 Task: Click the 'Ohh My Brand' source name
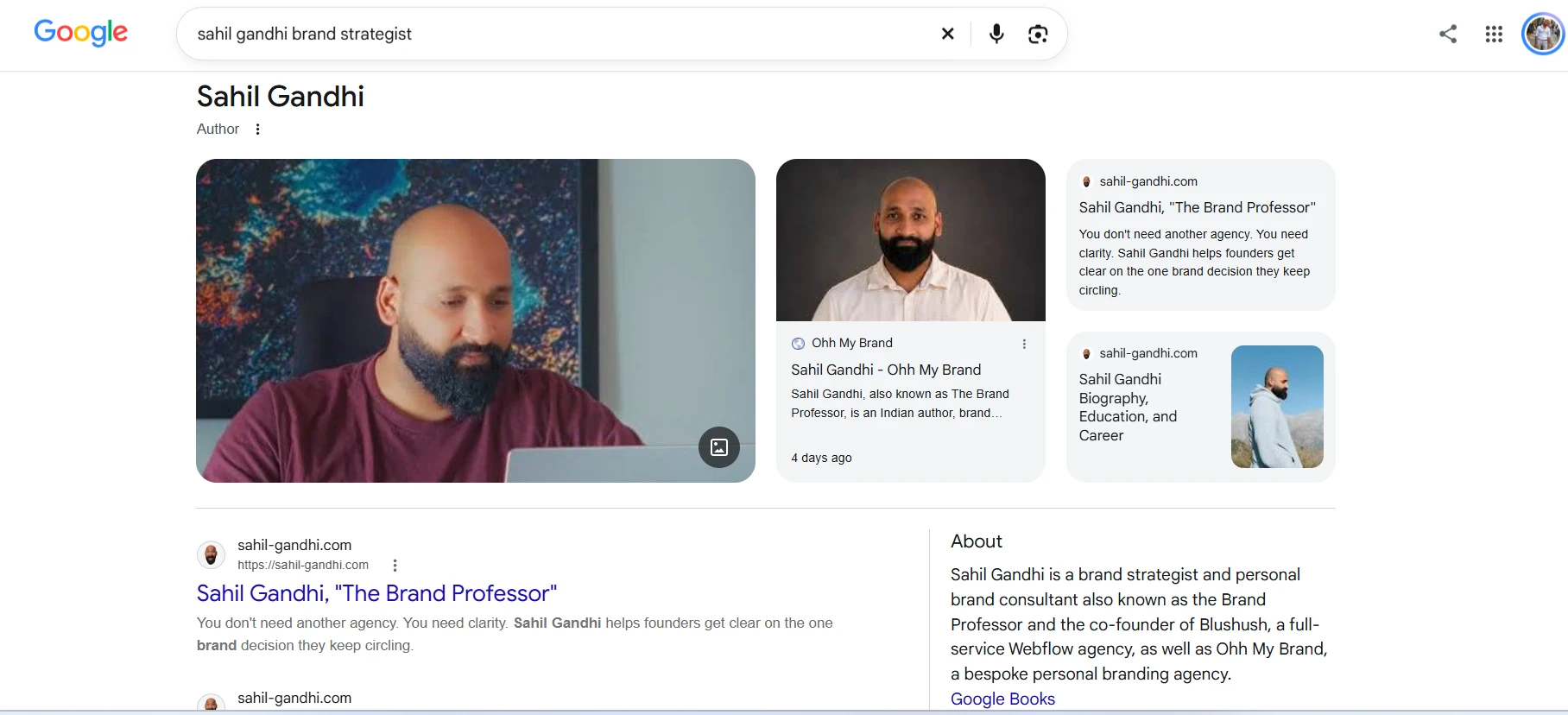[852, 343]
